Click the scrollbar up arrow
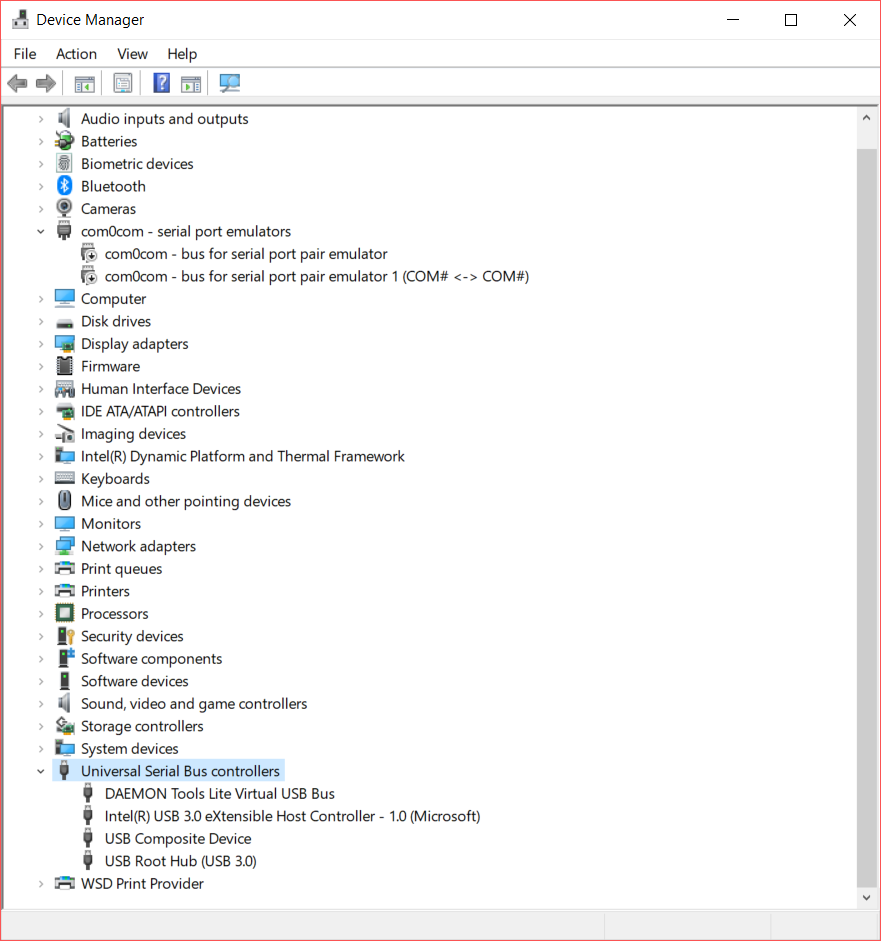 coord(866,118)
